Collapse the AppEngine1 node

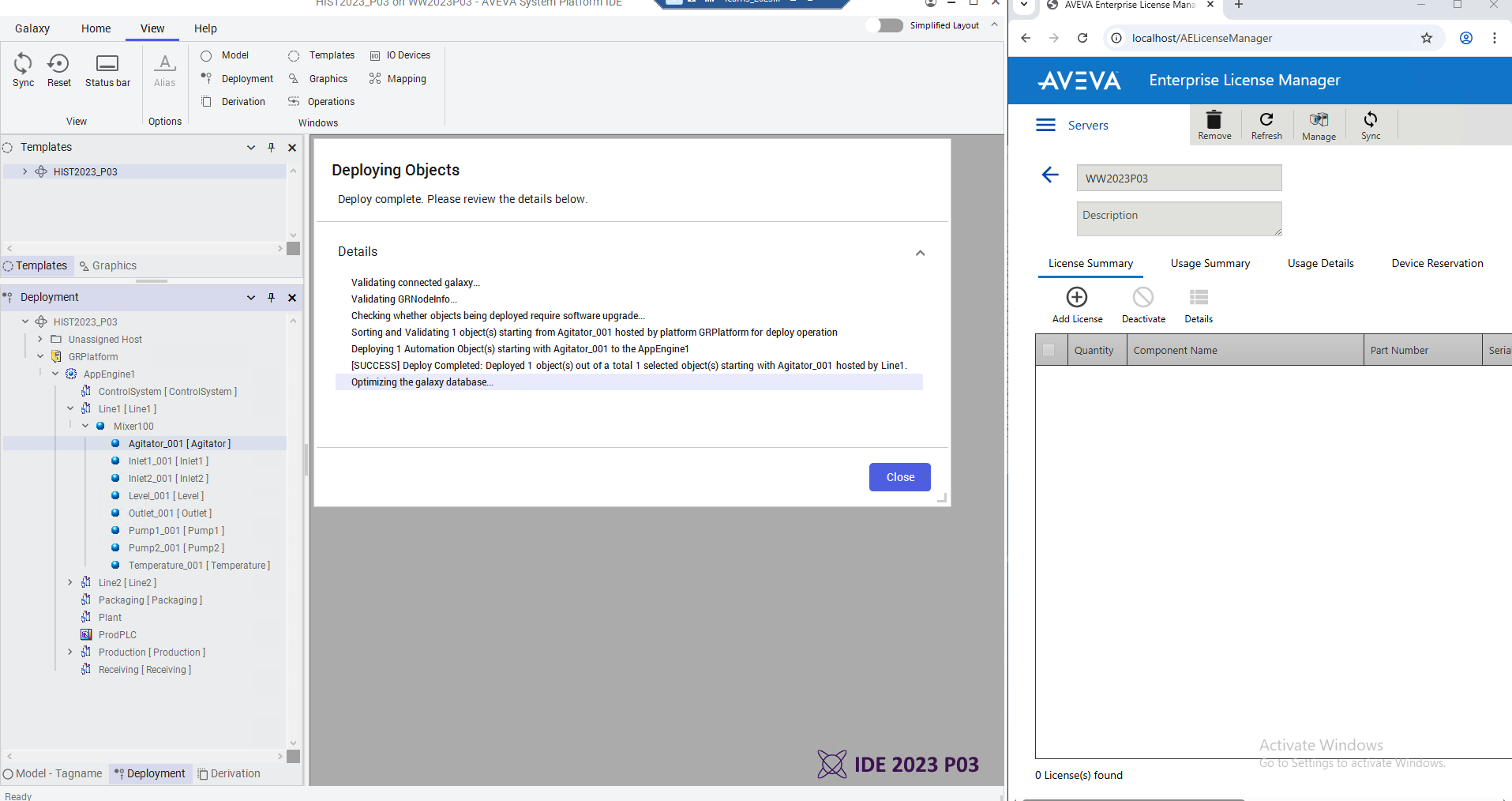point(55,374)
